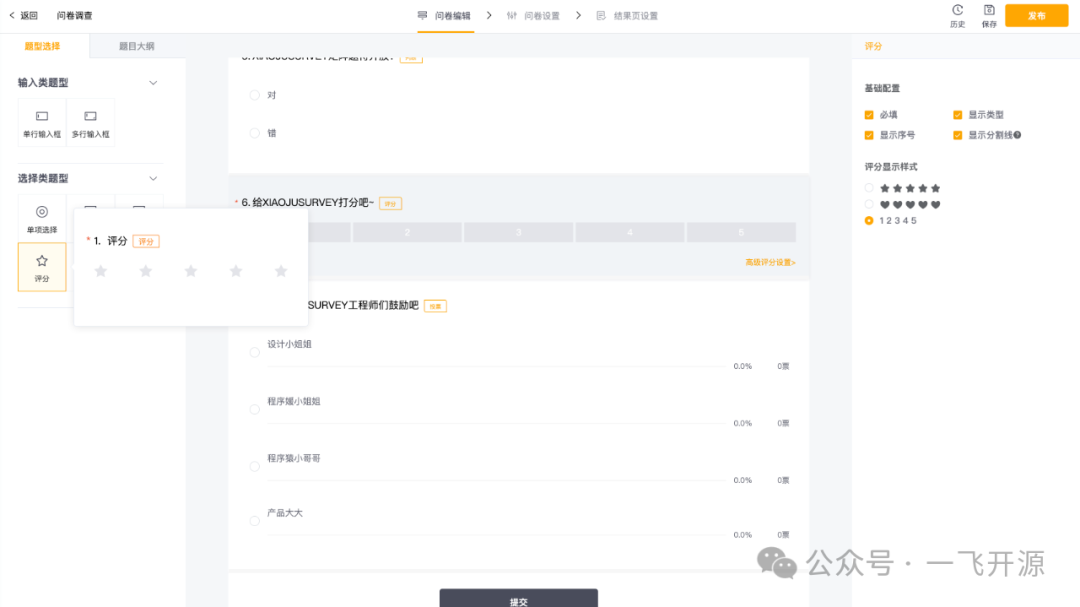Add a 多行输入框 question type
This screenshot has width=1080, height=607.
click(90, 123)
